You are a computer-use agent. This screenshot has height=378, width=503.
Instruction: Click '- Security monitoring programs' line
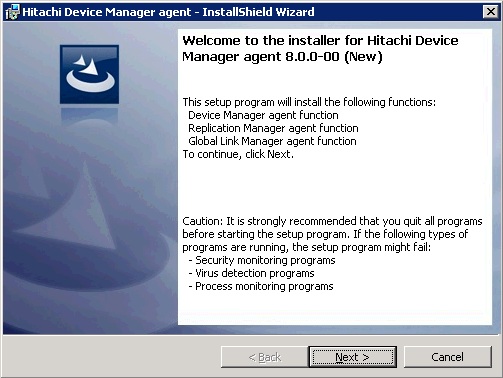tap(262, 260)
